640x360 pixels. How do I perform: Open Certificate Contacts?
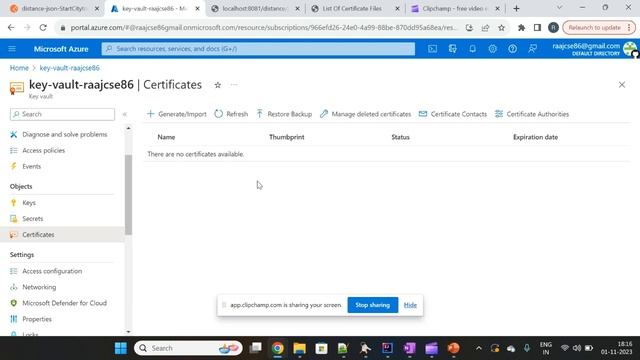453,114
